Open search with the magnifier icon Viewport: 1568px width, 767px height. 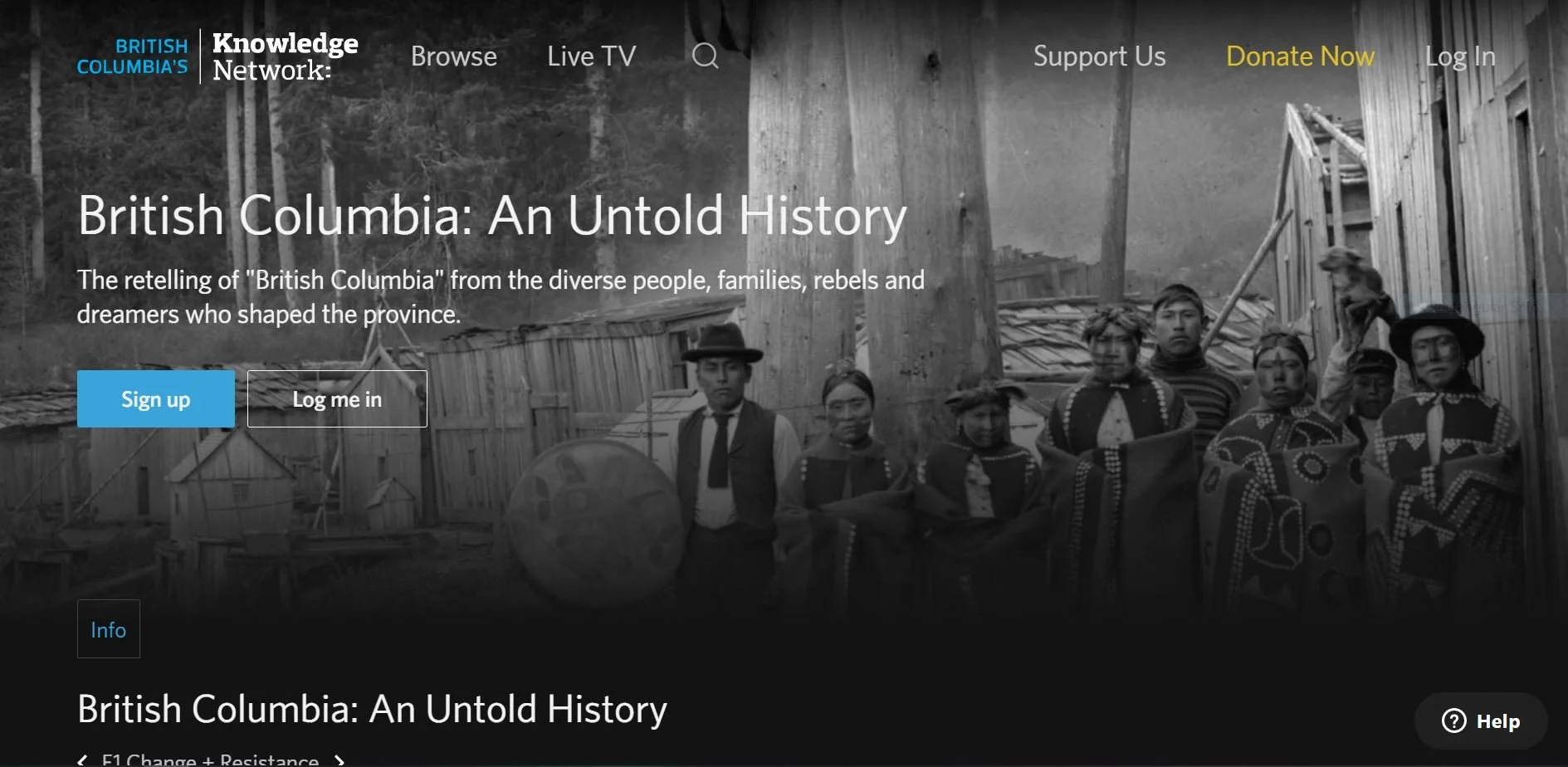pos(705,56)
